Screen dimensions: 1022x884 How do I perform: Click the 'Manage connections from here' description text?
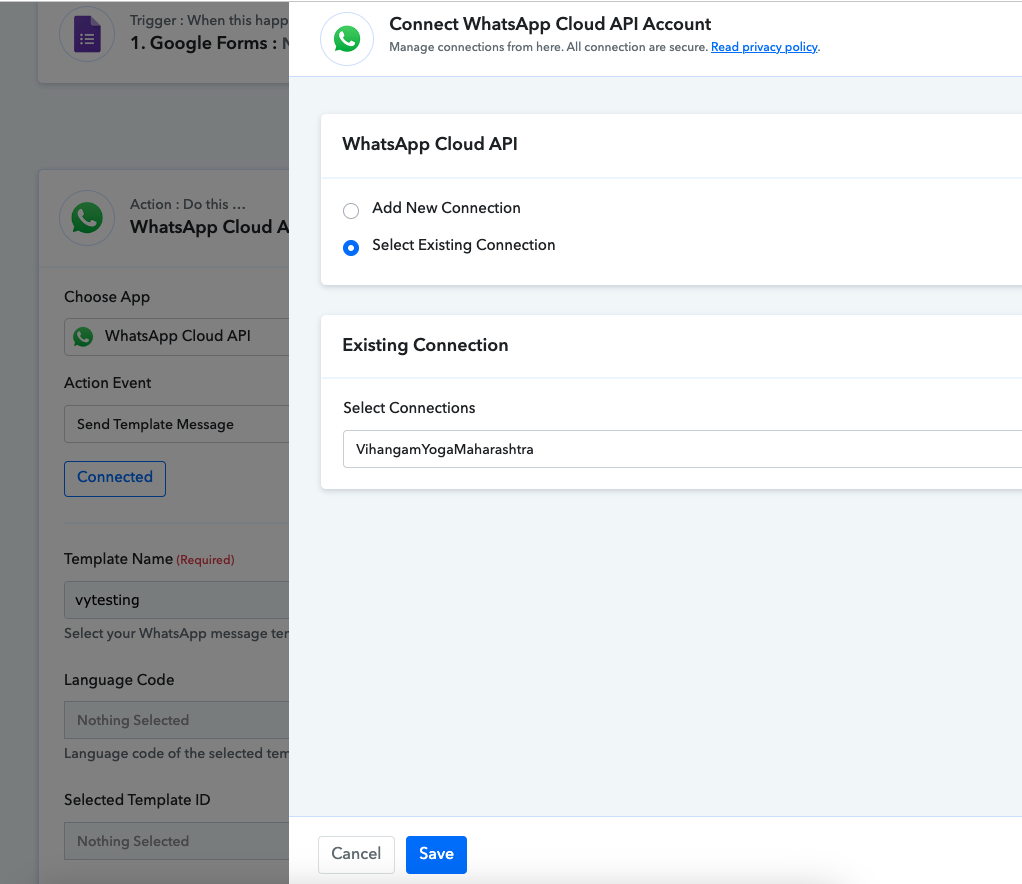(548, 47)
